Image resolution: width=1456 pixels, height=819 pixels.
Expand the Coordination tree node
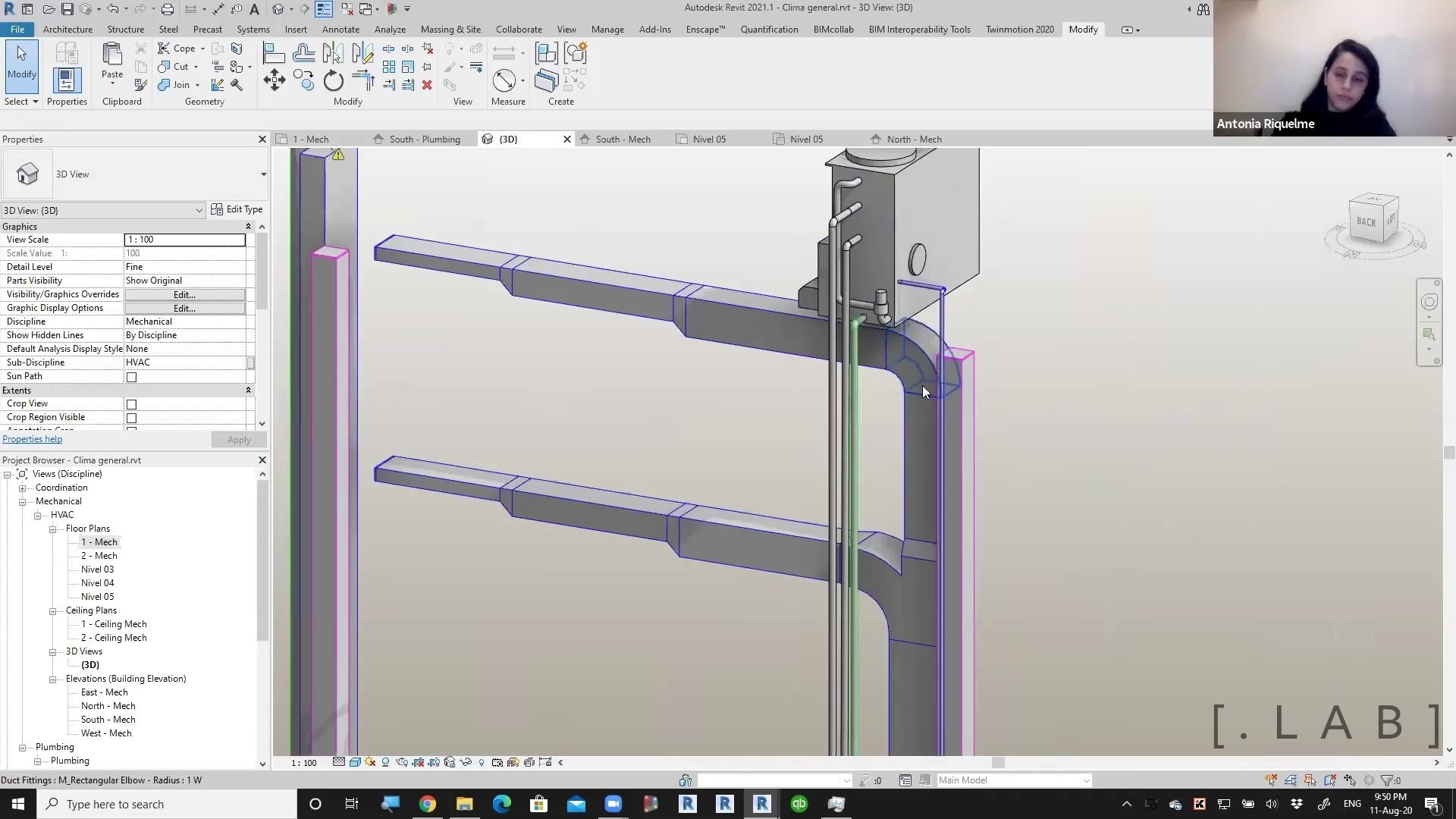click(23, 488)
